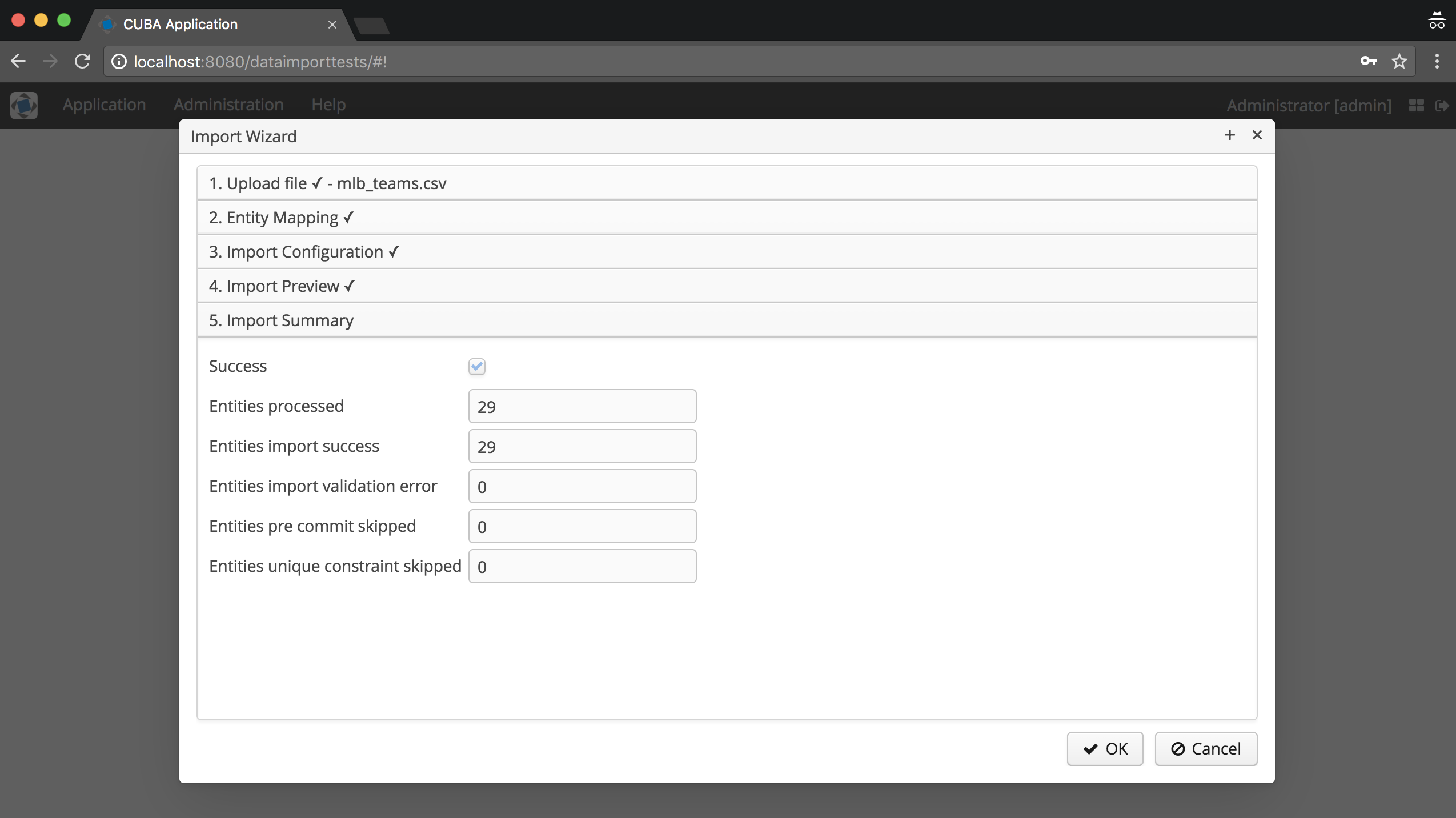The image size is (1456, 818).
Task: Click the Success label
Action: (x=238, y=366)
